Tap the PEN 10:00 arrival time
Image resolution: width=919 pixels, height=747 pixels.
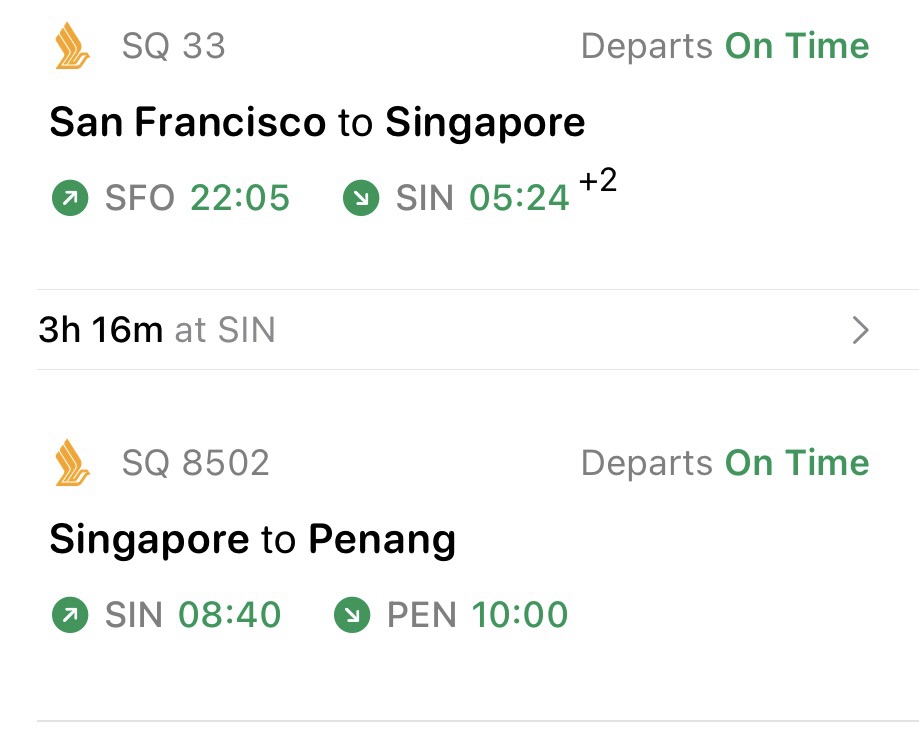(x=519, y=616)
